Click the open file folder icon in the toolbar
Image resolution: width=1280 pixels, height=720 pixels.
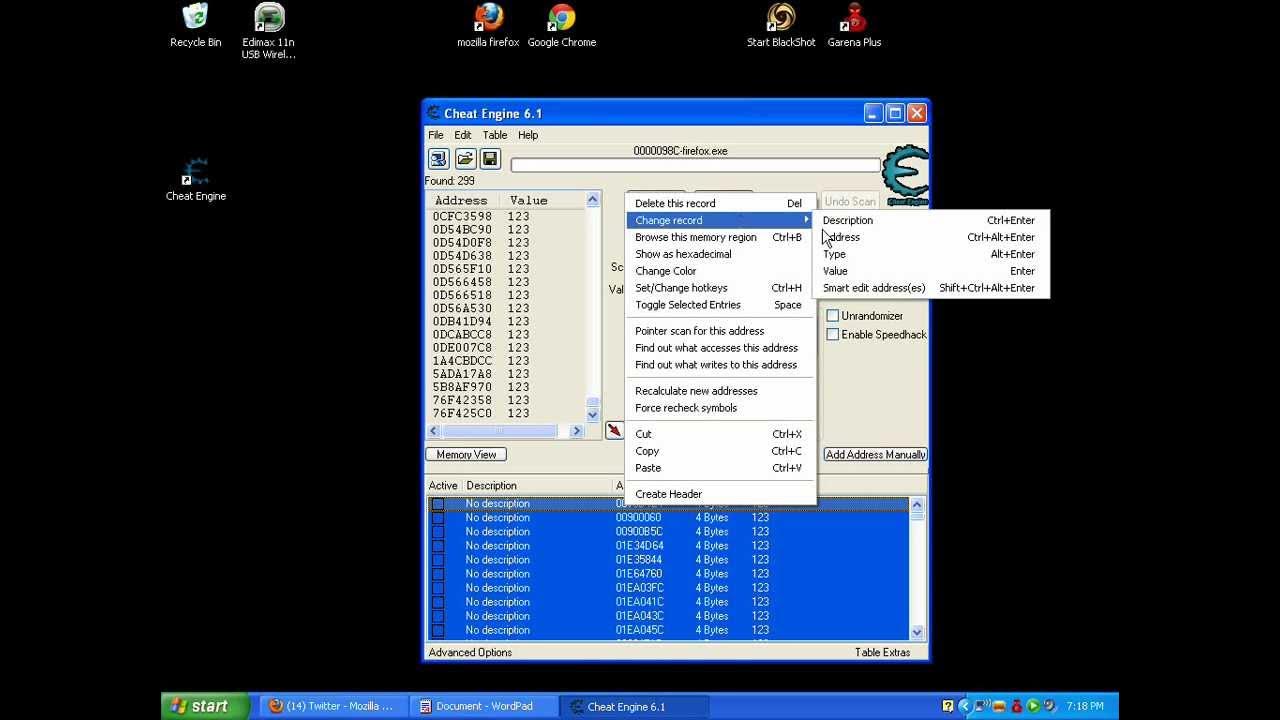464,159
